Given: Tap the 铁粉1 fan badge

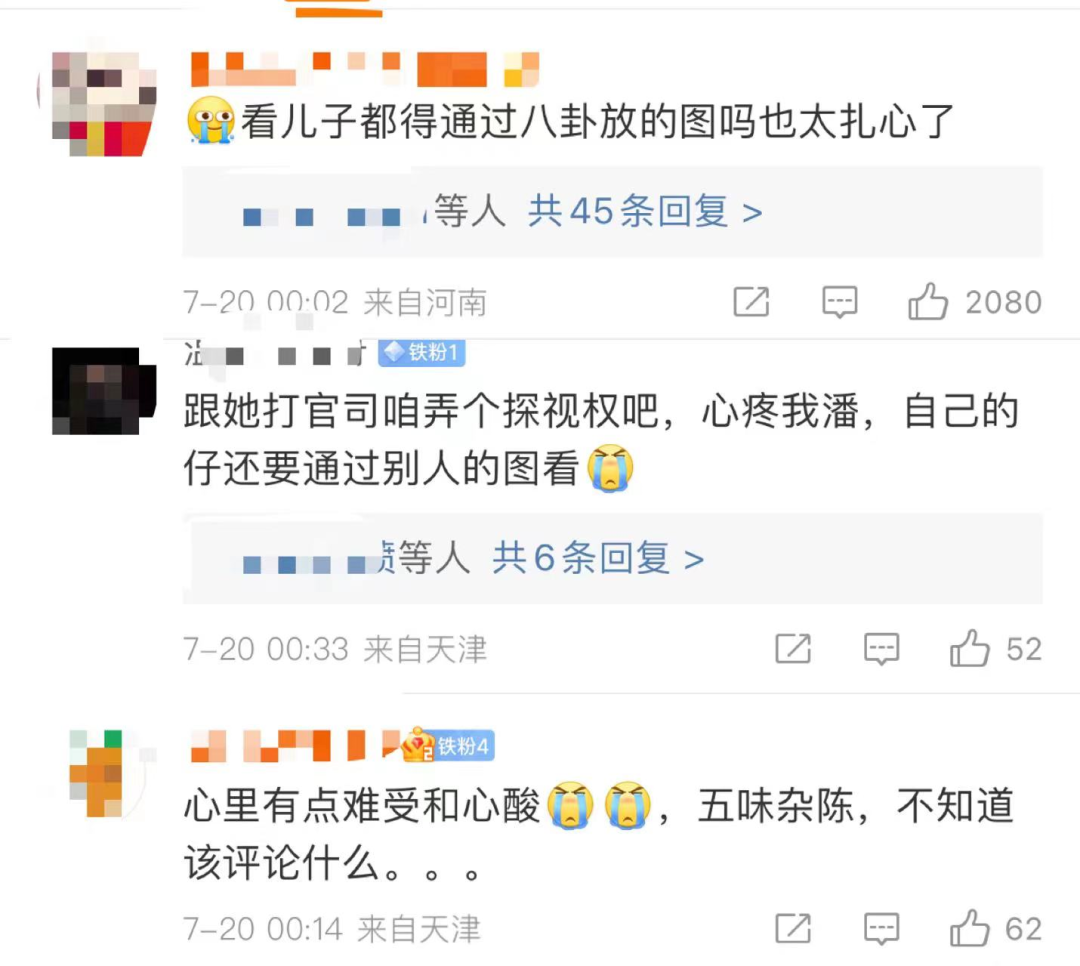Looking at the screenshot, I should coord(422,353).
